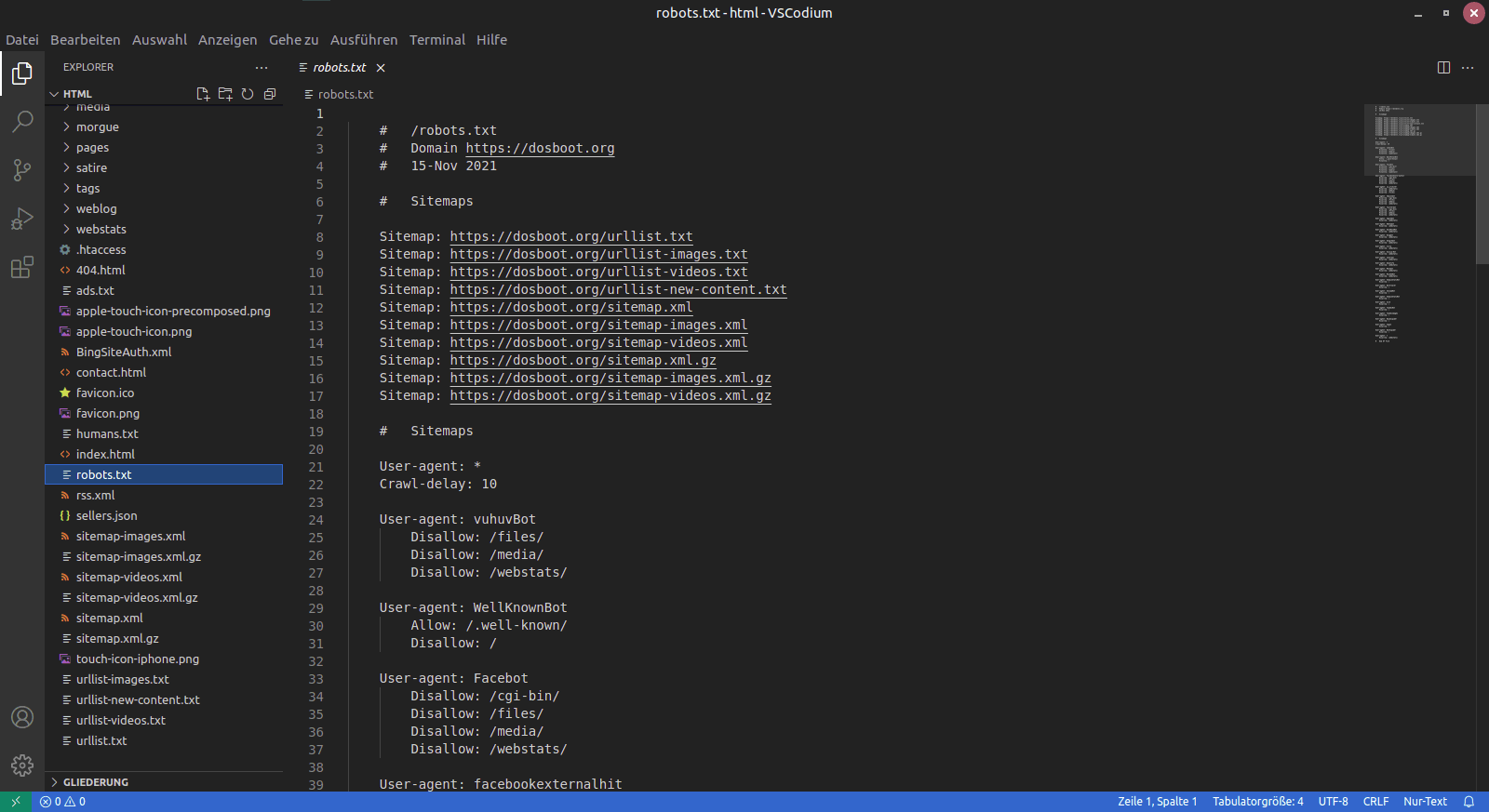Open urllist-new-content.txt in file tree

point(164,699)
